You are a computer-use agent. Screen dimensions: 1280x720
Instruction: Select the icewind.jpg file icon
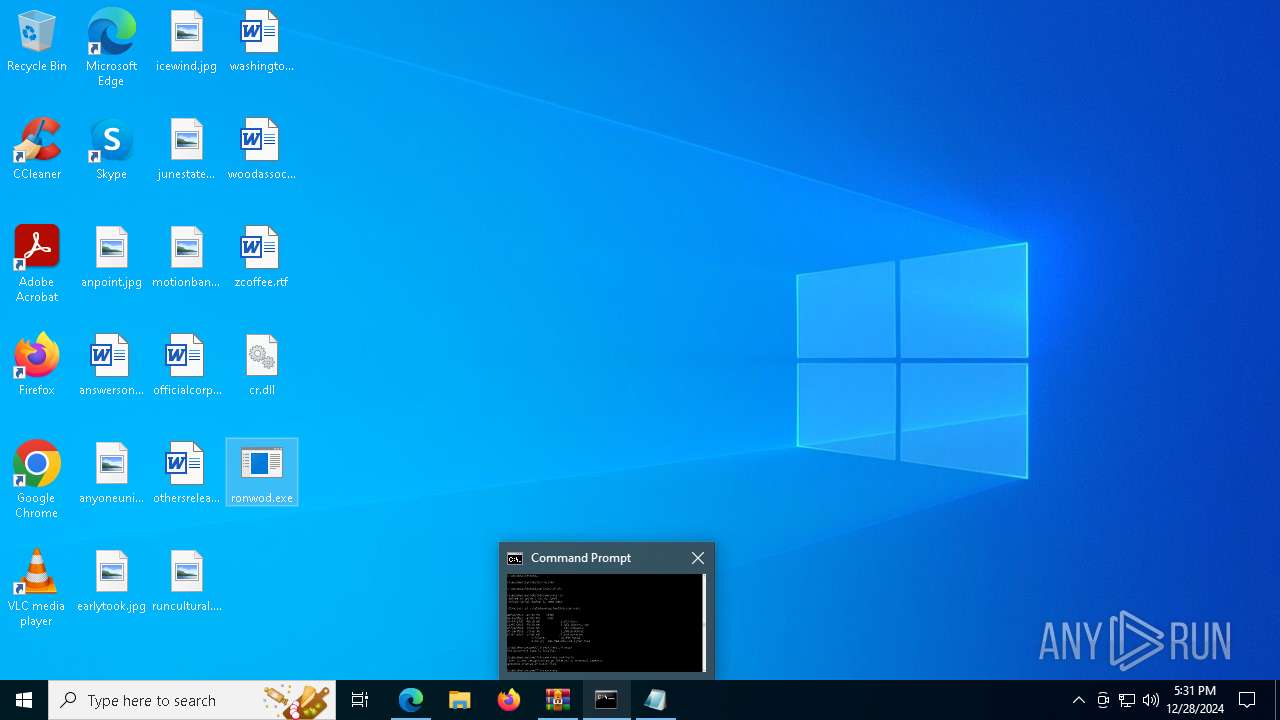(x=186, y=42)
